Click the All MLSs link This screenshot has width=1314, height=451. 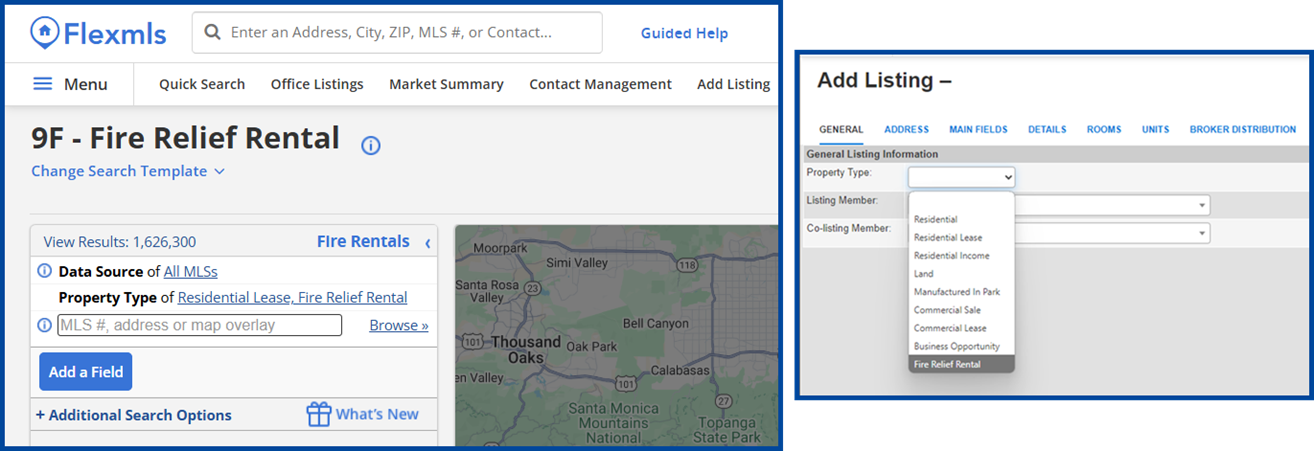click(190, 271)
